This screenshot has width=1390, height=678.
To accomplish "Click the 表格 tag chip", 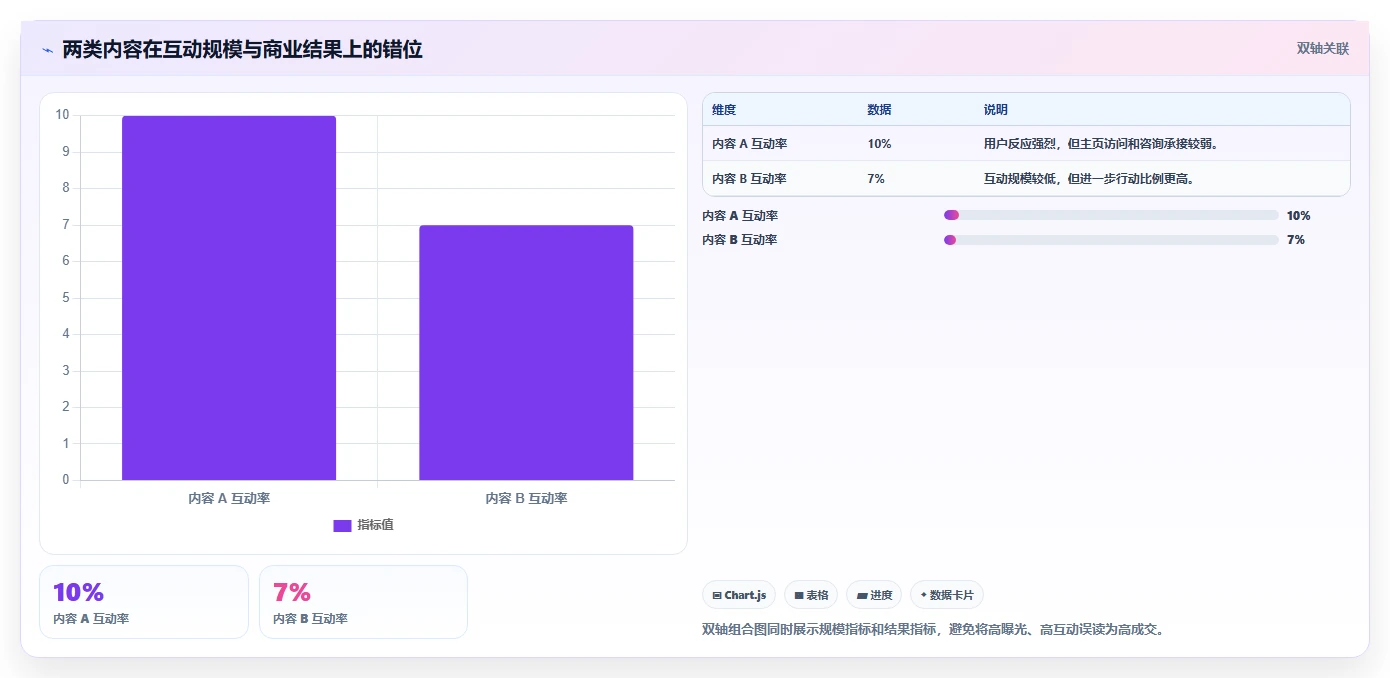I will coord(811,595).
